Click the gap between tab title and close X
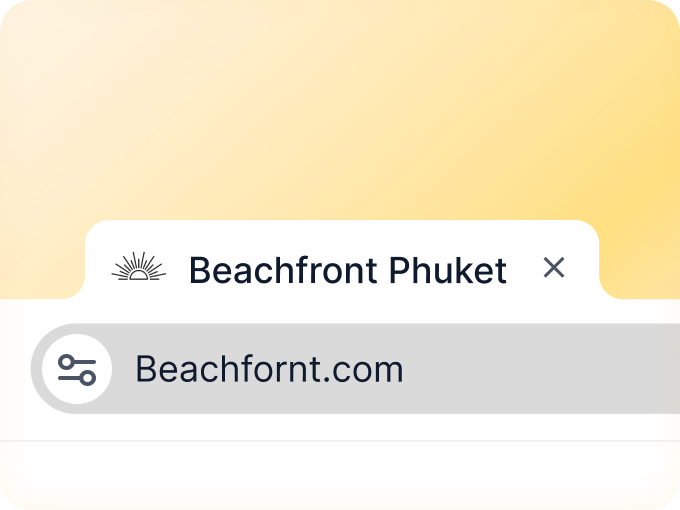680x510 pixels. coord(524,269)
